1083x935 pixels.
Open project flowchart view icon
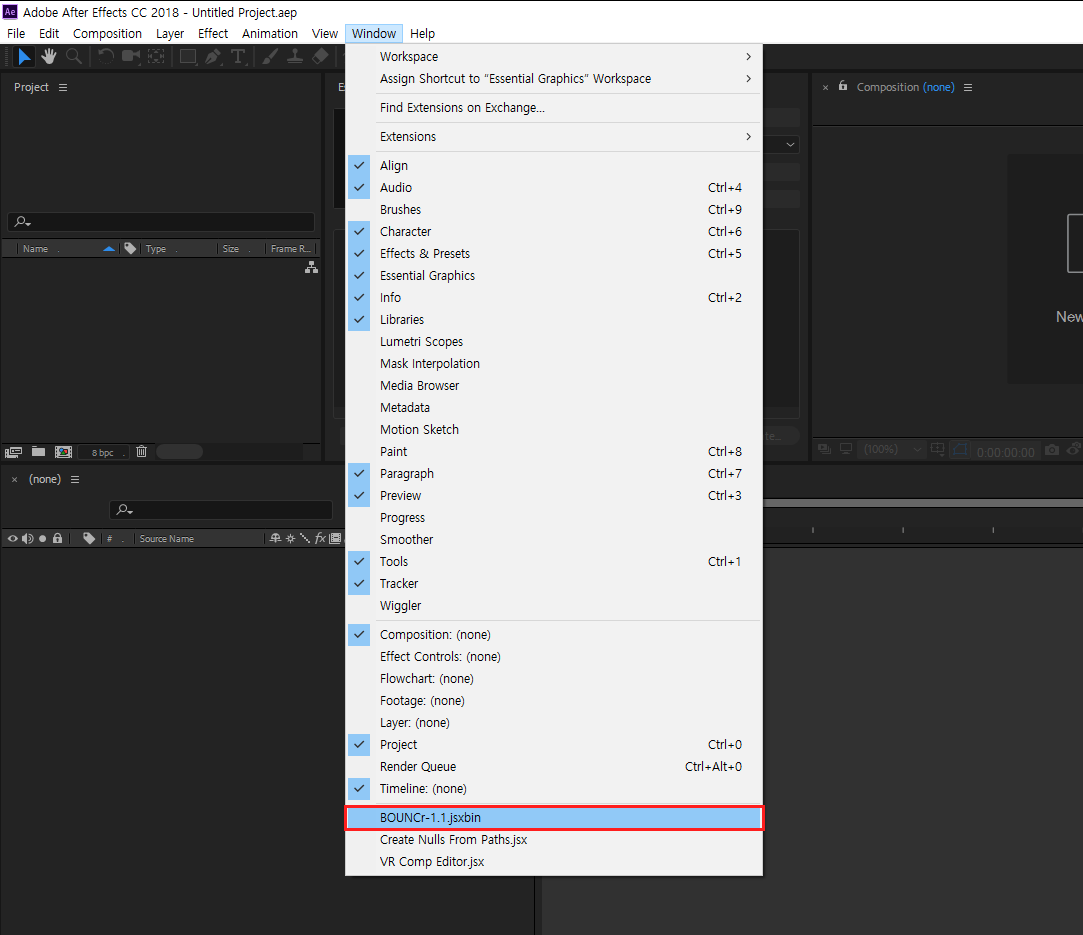(x=312, y=267)
